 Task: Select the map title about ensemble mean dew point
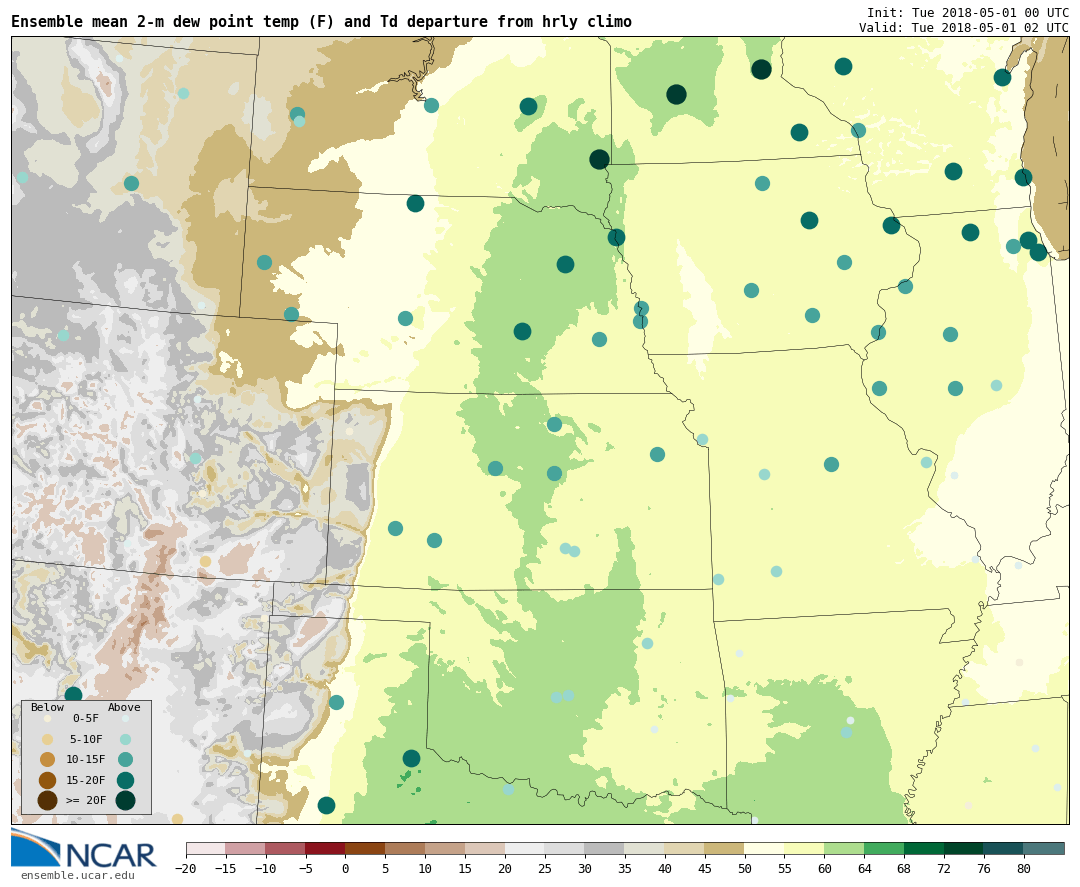(x=321, y=21)
